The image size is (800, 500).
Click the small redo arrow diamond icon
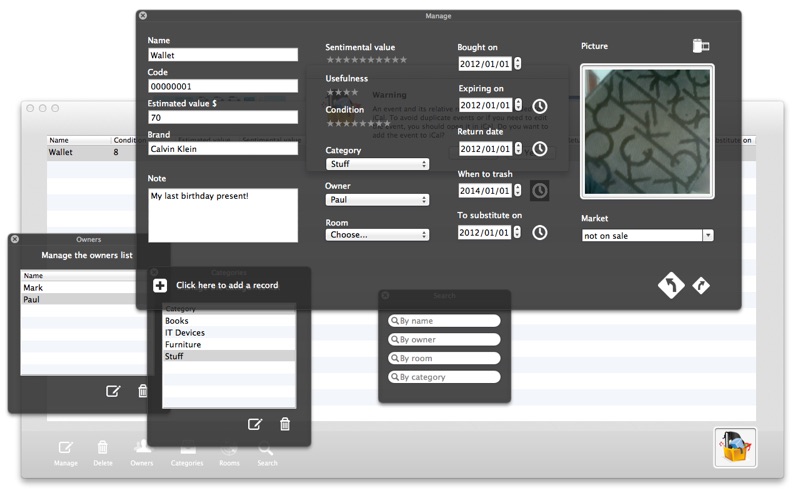point(701,285)
